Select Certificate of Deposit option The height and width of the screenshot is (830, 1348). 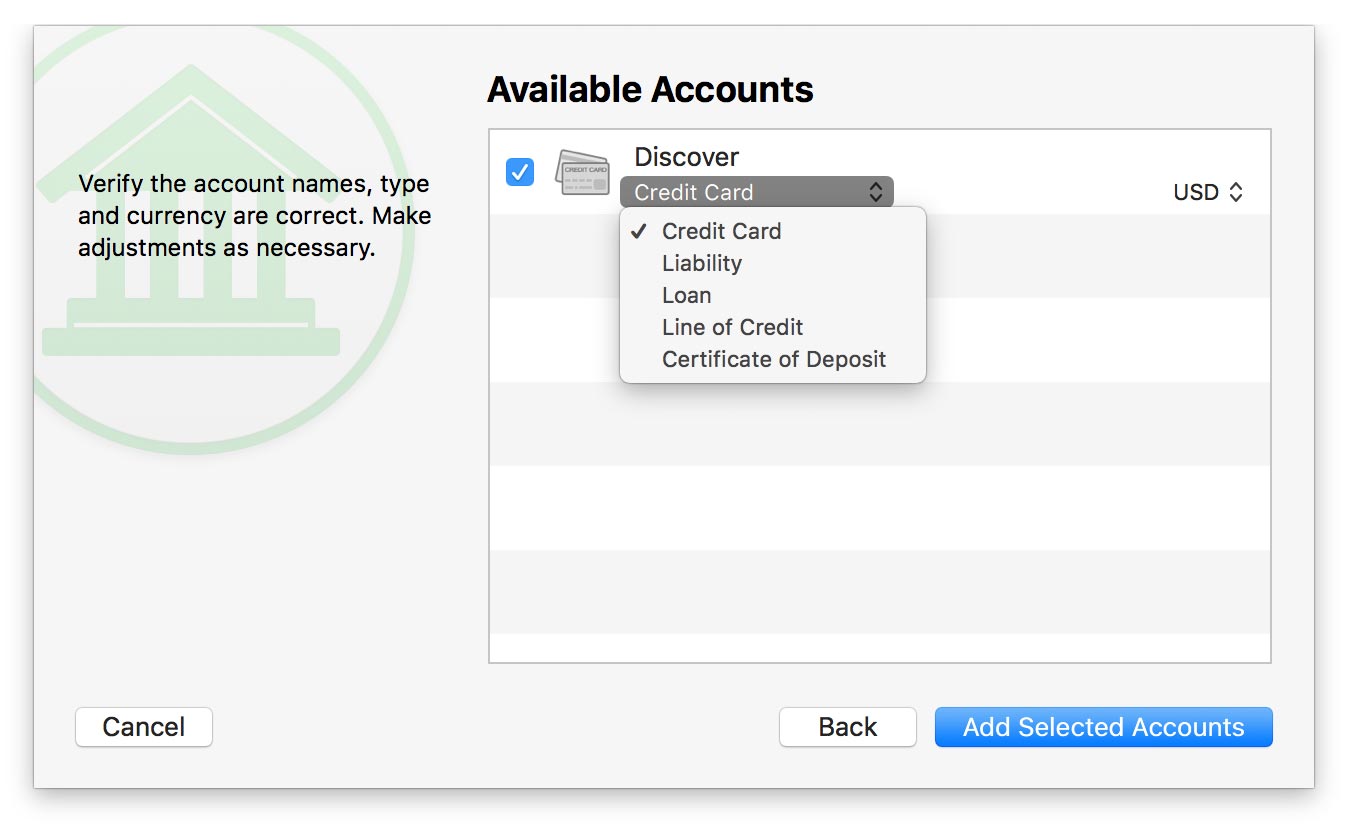773,359
